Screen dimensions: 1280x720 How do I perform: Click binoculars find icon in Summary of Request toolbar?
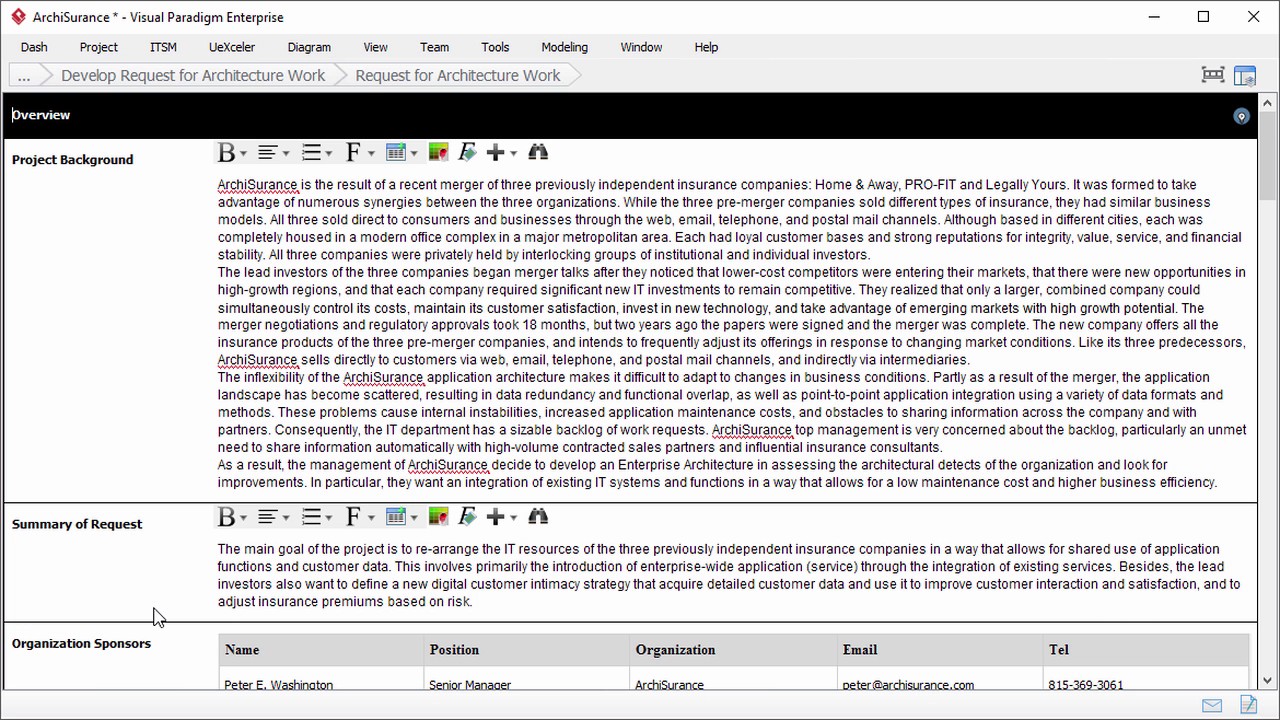(538, 517)
